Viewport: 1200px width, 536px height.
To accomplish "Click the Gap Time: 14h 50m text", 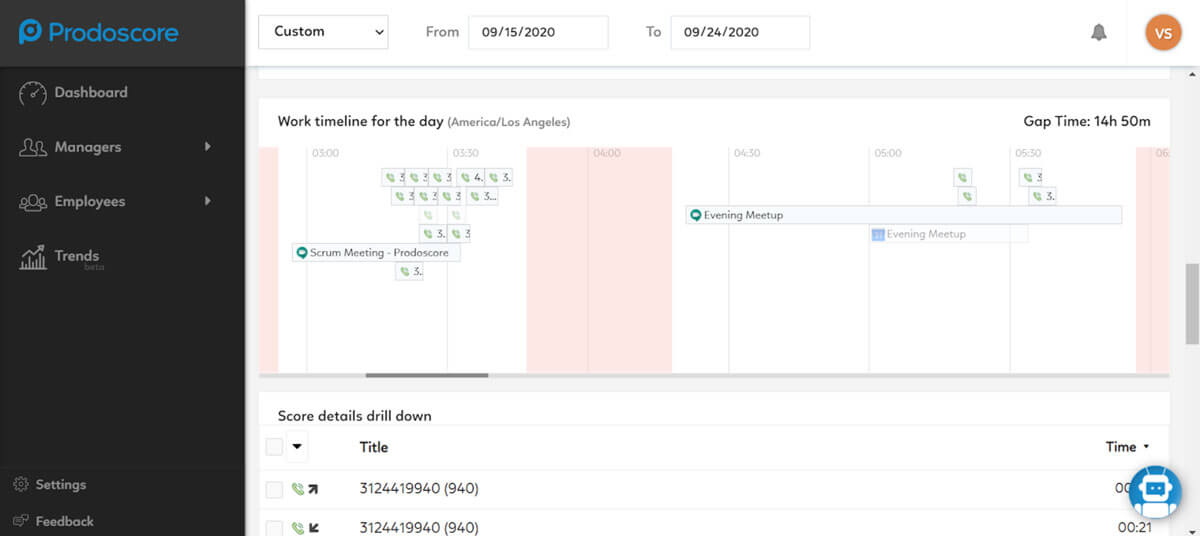I will [x=1087, y=121].
